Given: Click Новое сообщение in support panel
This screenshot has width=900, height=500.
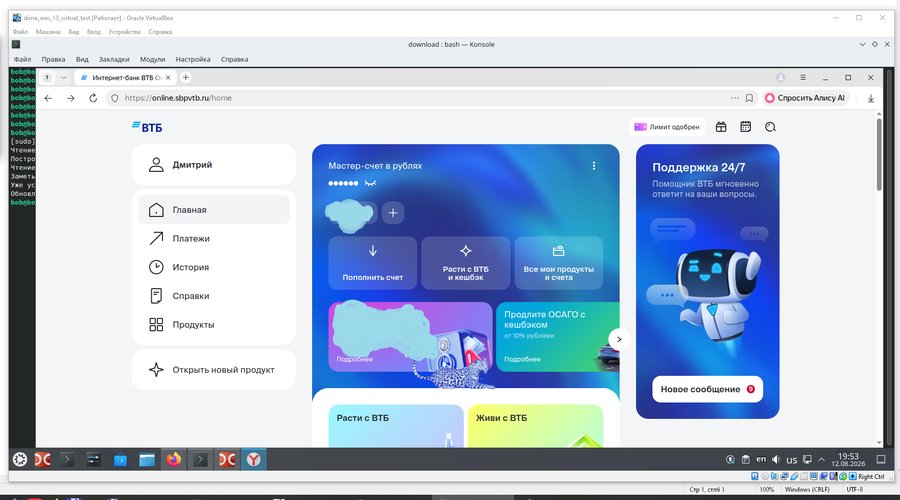Looking at the screenshot, I should pos(707,389).
